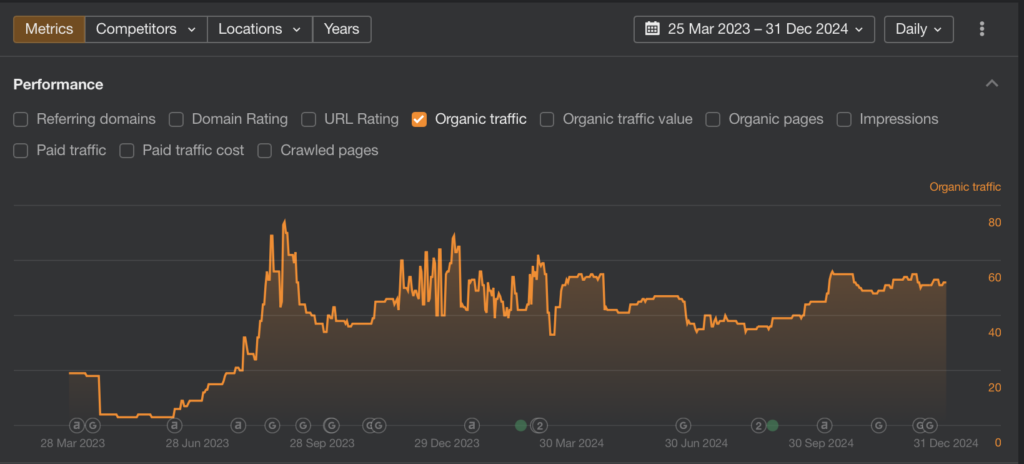This screenshot has height=464, width=1024.
Task: Enable the Referring domains checkbox
Action: [x=21, y=119]
